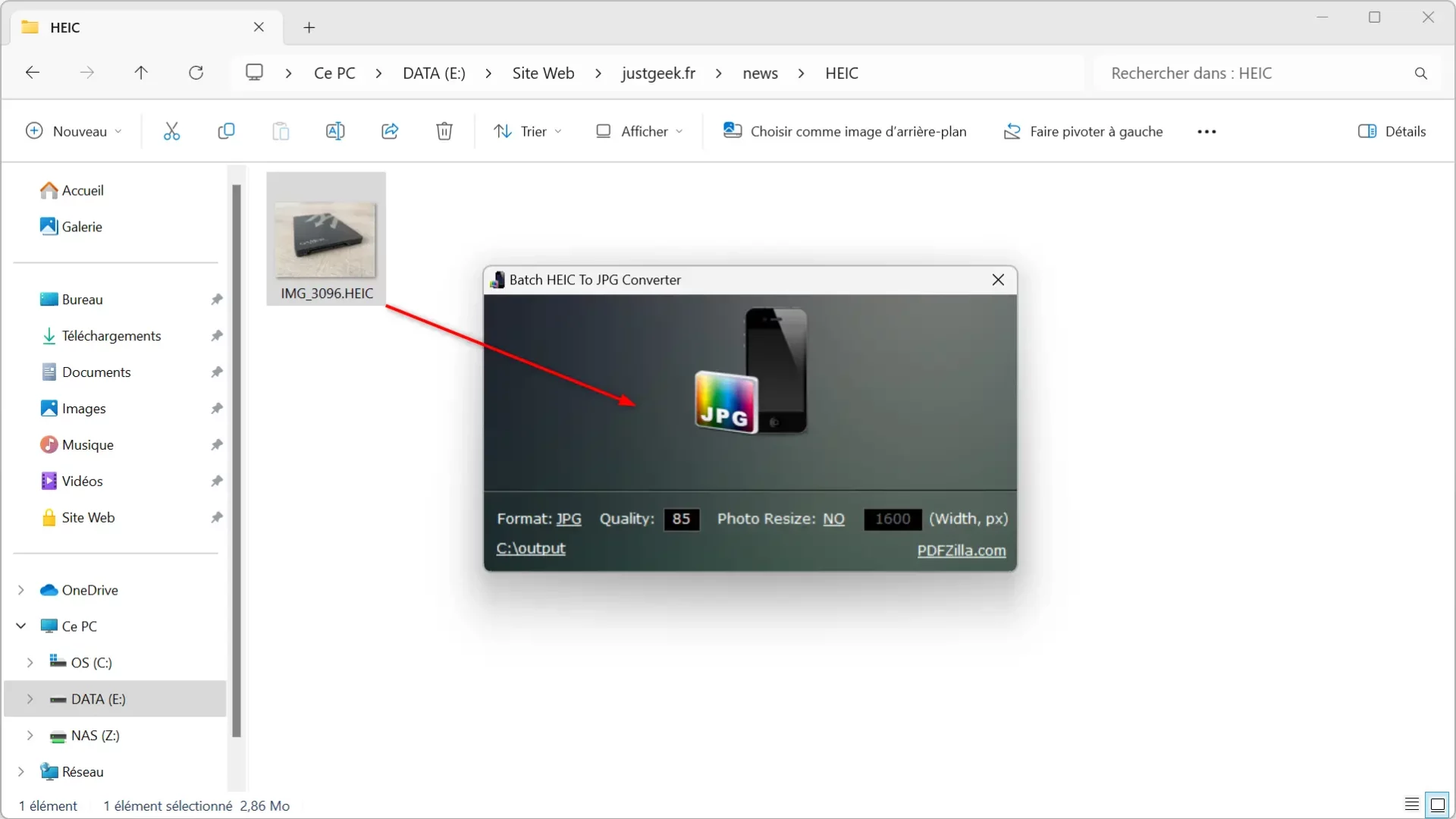The image size is (1456, 819).
Task: Expand the Réseau tree node
Action: pos(21,772)
